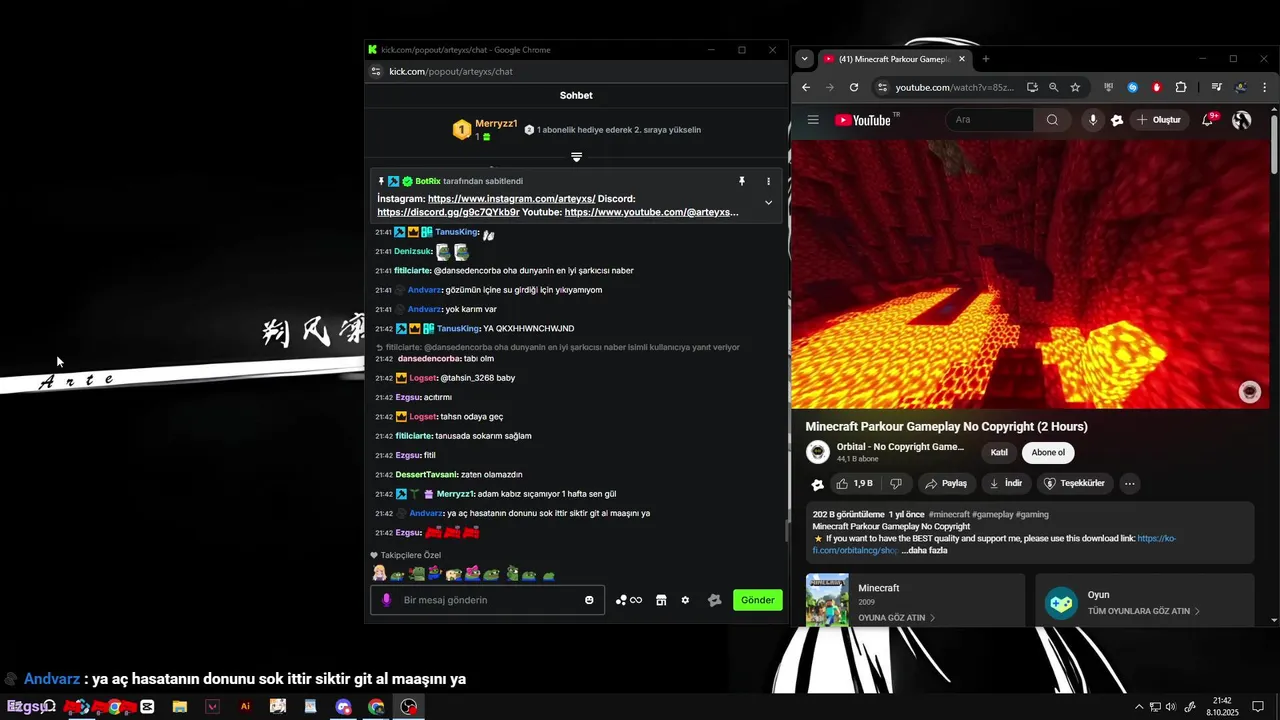Click the Orbital channel avatar

tap(818, 452)
